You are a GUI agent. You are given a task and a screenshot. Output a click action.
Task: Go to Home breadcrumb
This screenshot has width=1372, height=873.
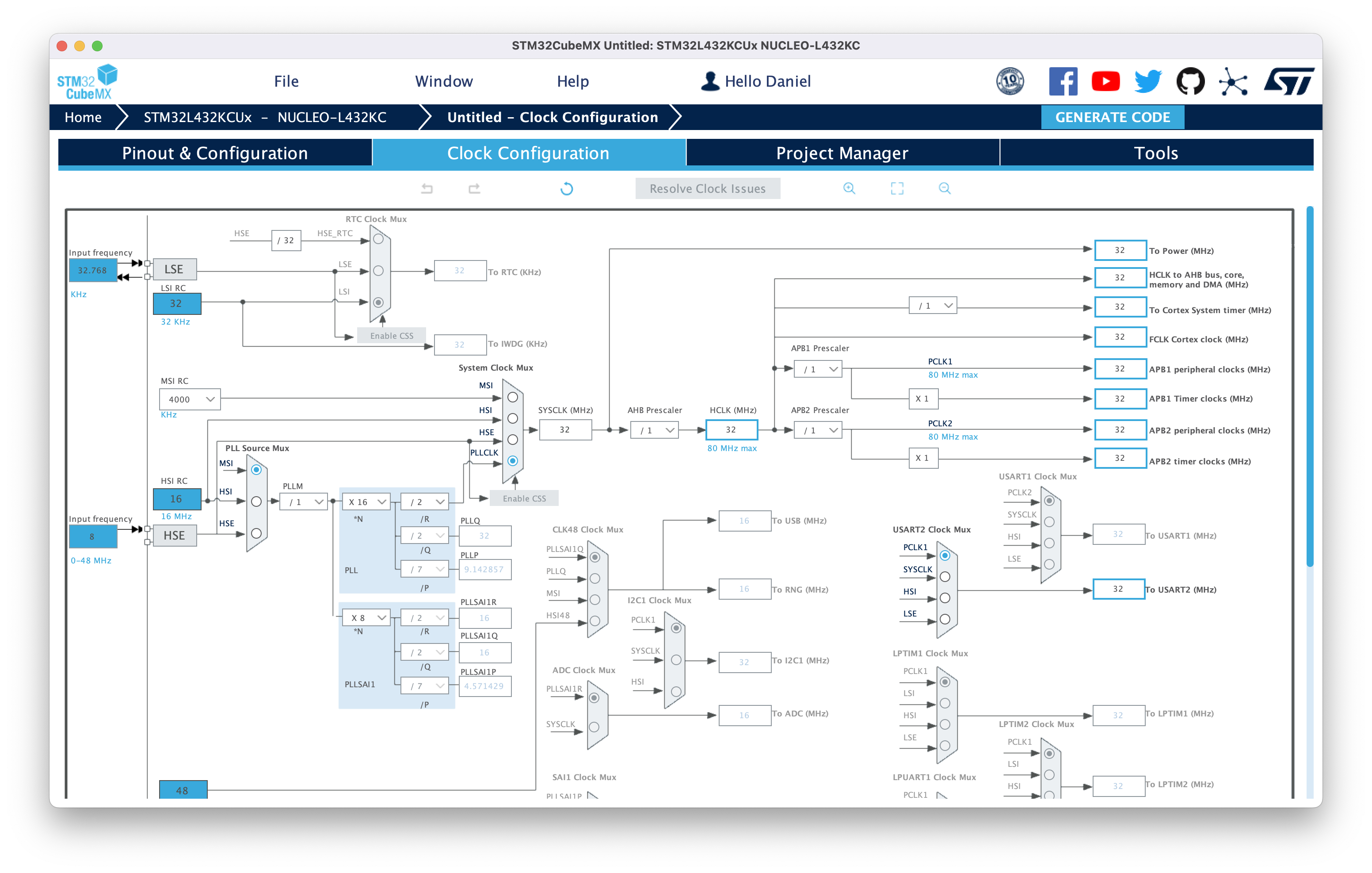click(x=83, y=117)
